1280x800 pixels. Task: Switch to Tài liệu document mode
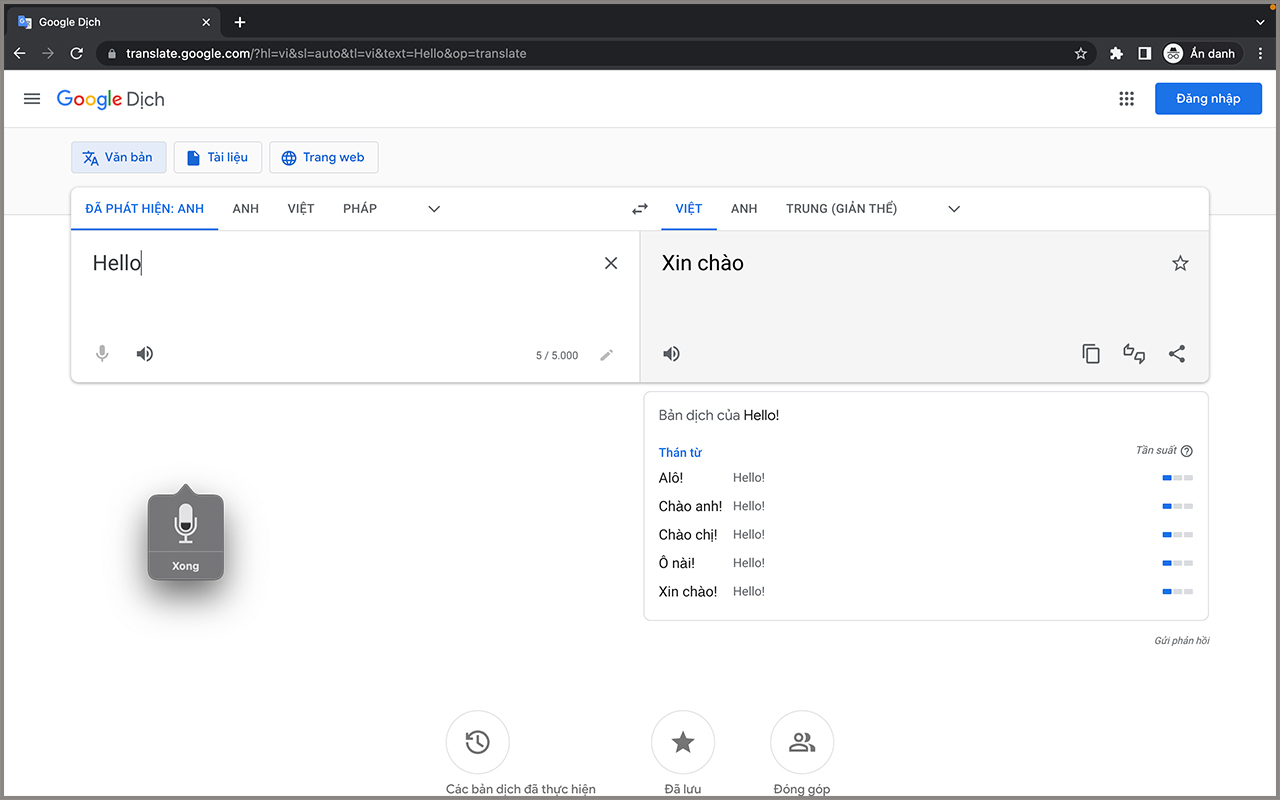(x=218, y=157)
